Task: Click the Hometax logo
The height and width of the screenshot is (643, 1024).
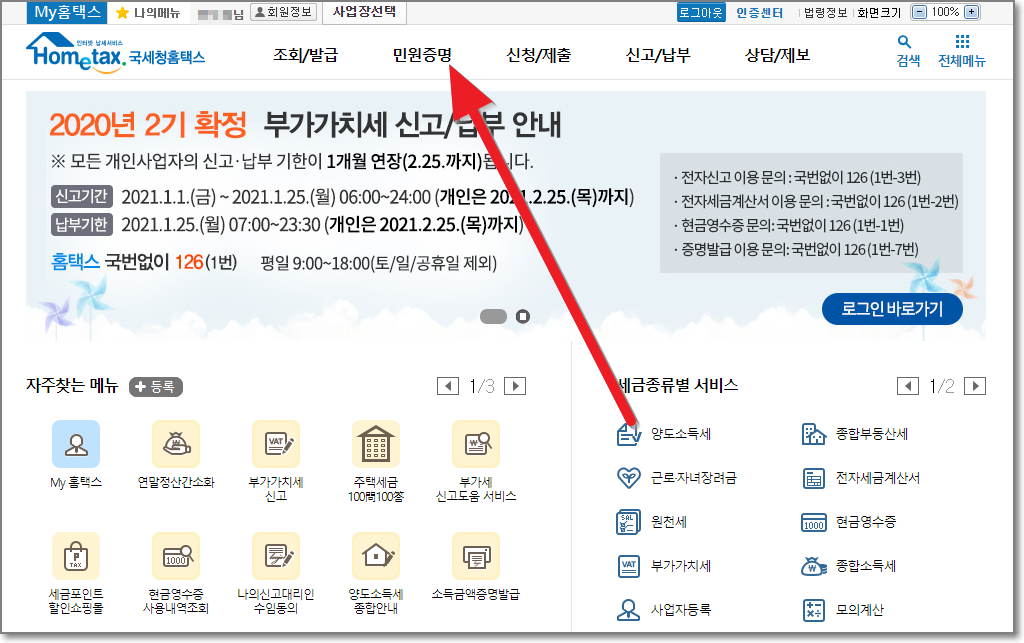Action: pyautogui.click(x=115, y=52)
